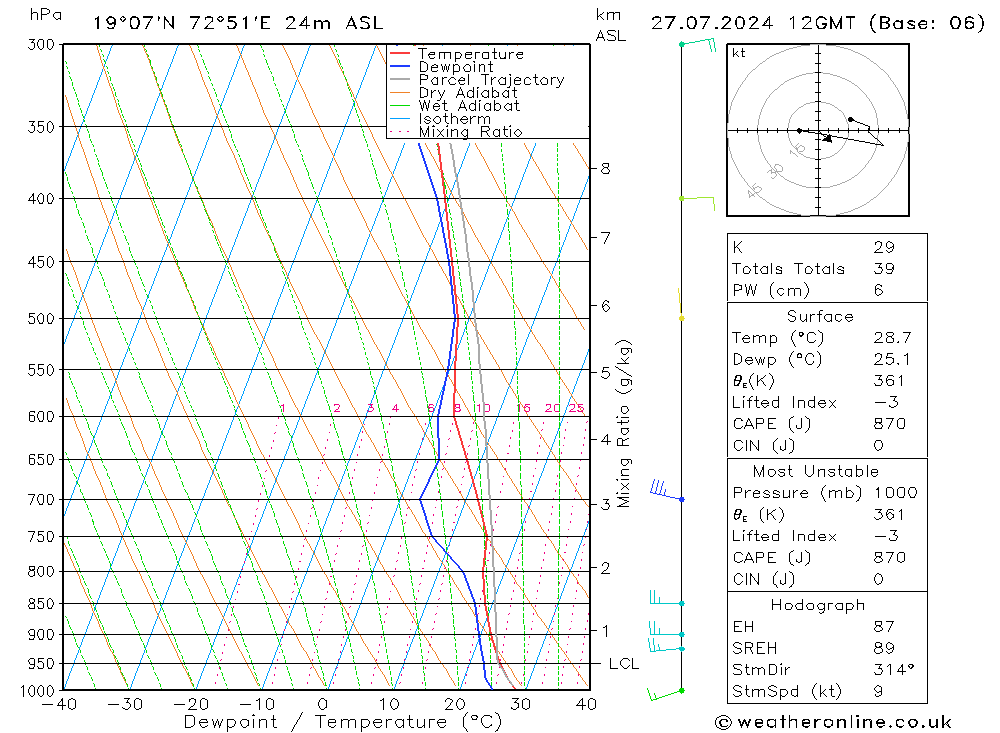Viewport: 1000px width, 733px height.
Task: Click the Dewpoint / Temperature (°C) axis title
Action: tap(343, 722)
